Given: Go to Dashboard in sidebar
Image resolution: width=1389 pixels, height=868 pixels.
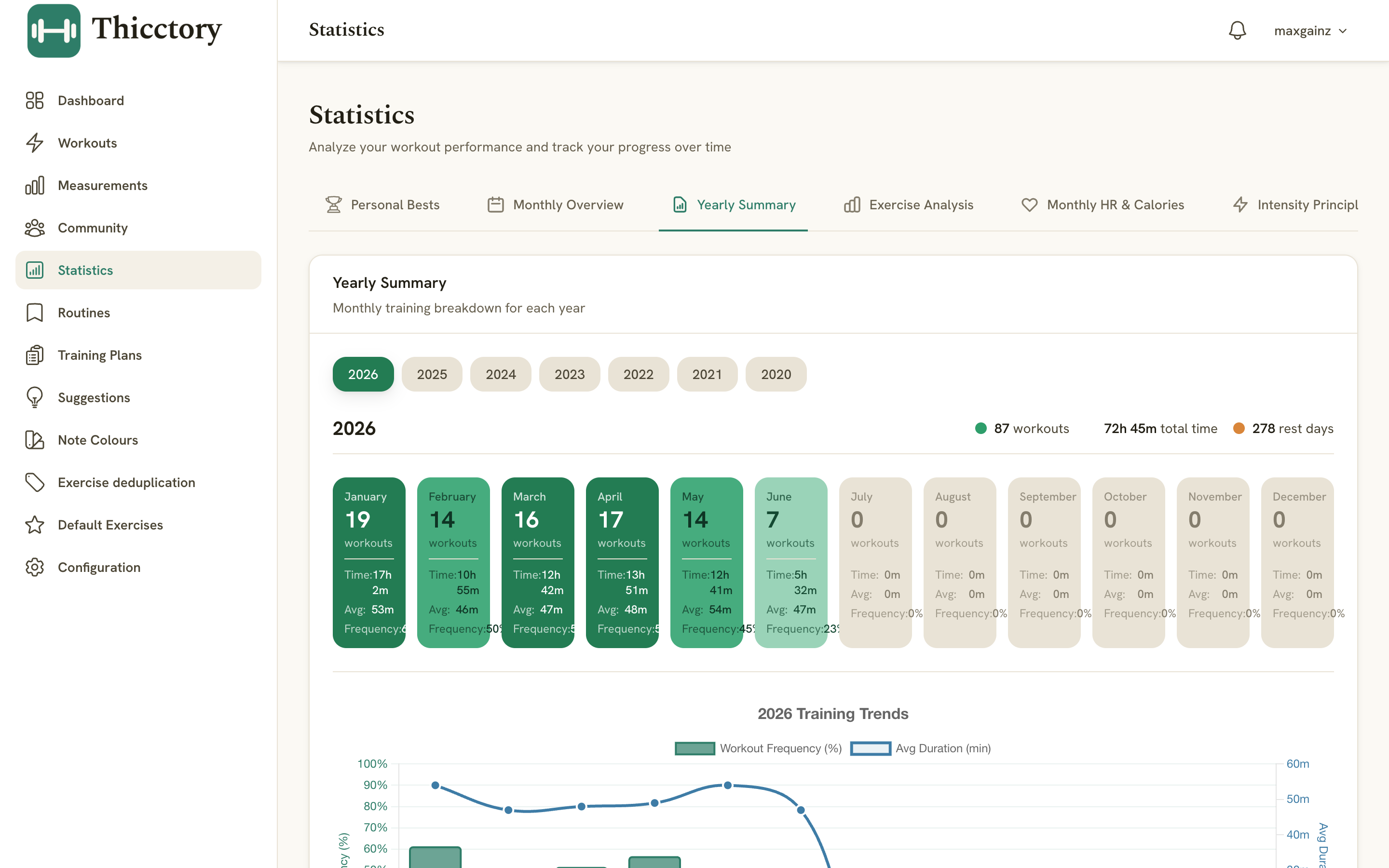Looking at the screenshot, I should 138,100.
